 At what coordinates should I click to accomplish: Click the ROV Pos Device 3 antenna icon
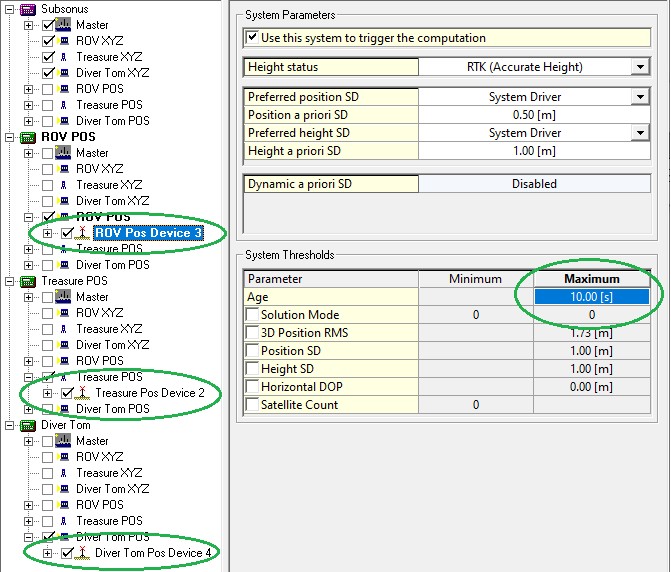click(x=83, y=233)
